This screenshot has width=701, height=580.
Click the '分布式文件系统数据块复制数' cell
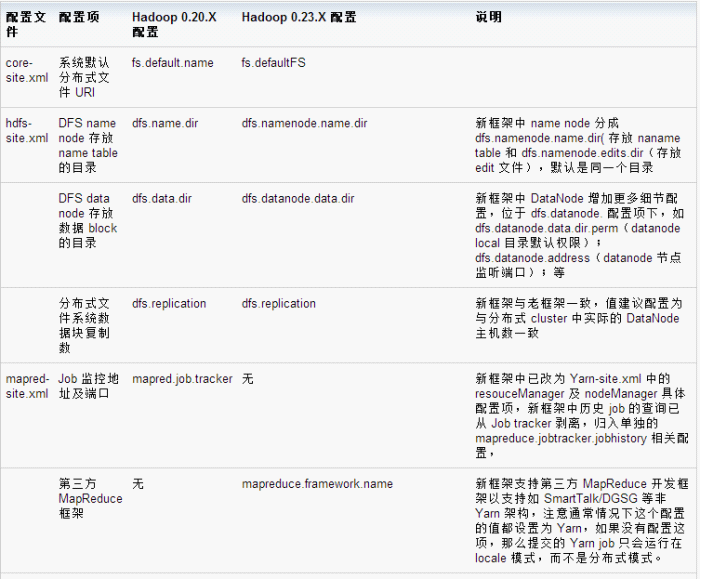84,326
